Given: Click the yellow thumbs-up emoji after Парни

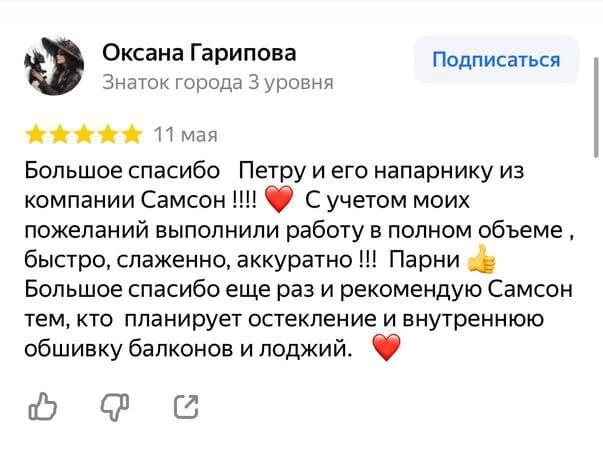Looking at the screenshot, I should [481, 260].
